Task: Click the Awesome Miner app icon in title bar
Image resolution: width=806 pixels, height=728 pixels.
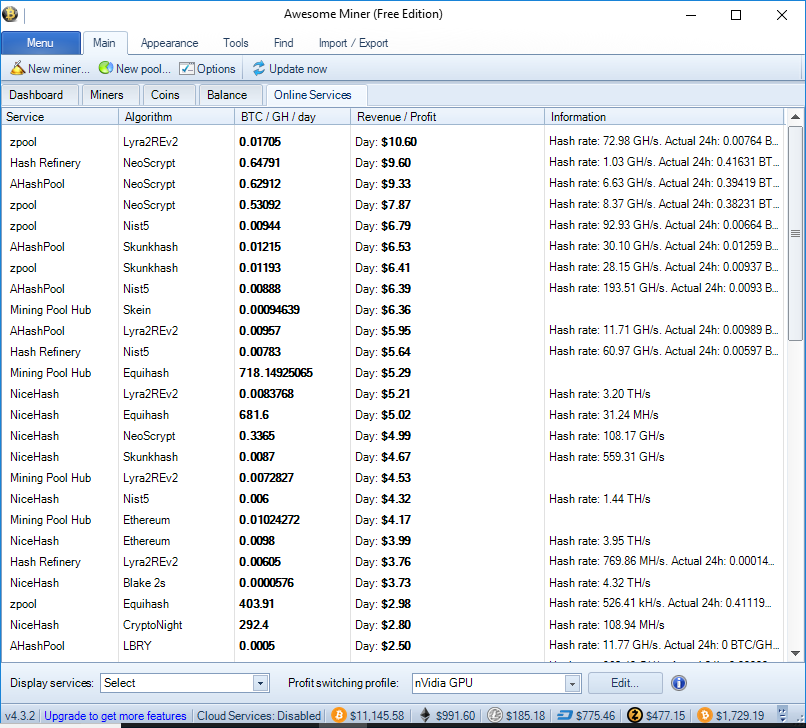Action: [10, 14]
